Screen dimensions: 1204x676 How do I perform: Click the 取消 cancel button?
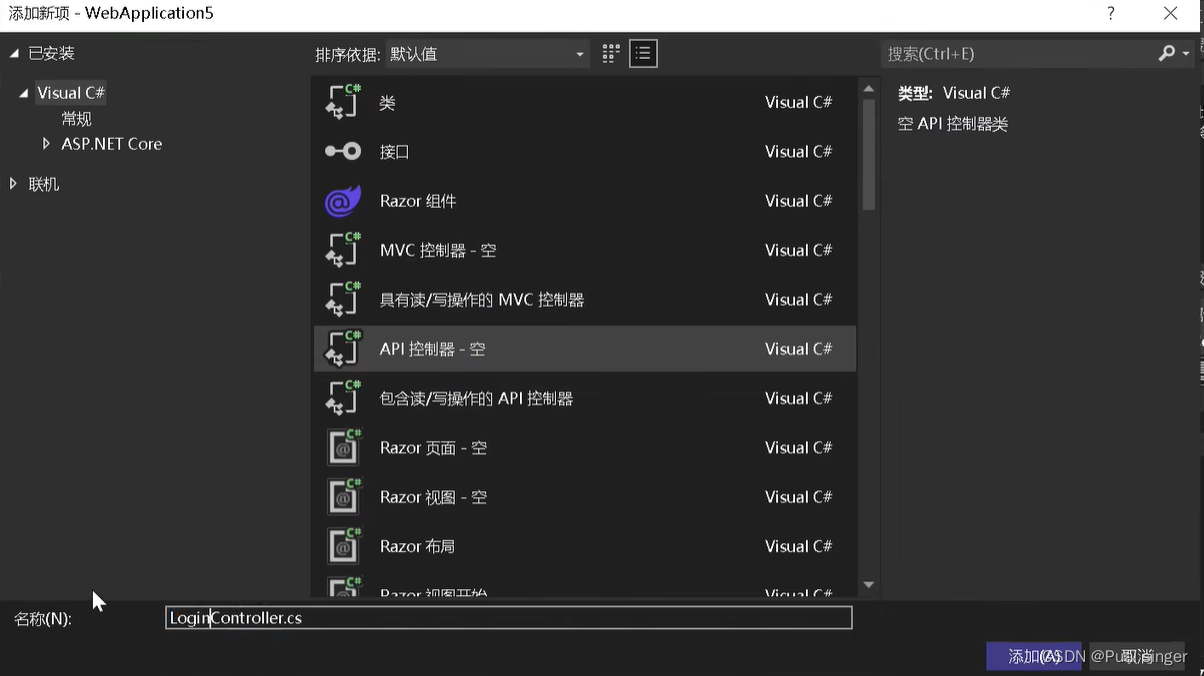click(x=1137, y=656)
